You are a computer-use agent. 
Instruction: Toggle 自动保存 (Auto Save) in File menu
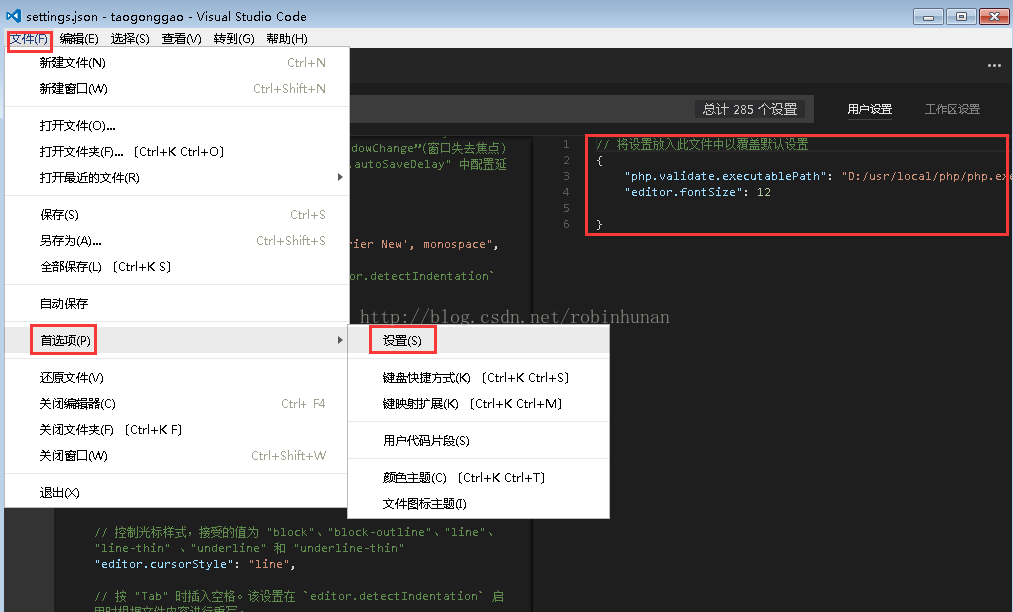tap(64, 304)
